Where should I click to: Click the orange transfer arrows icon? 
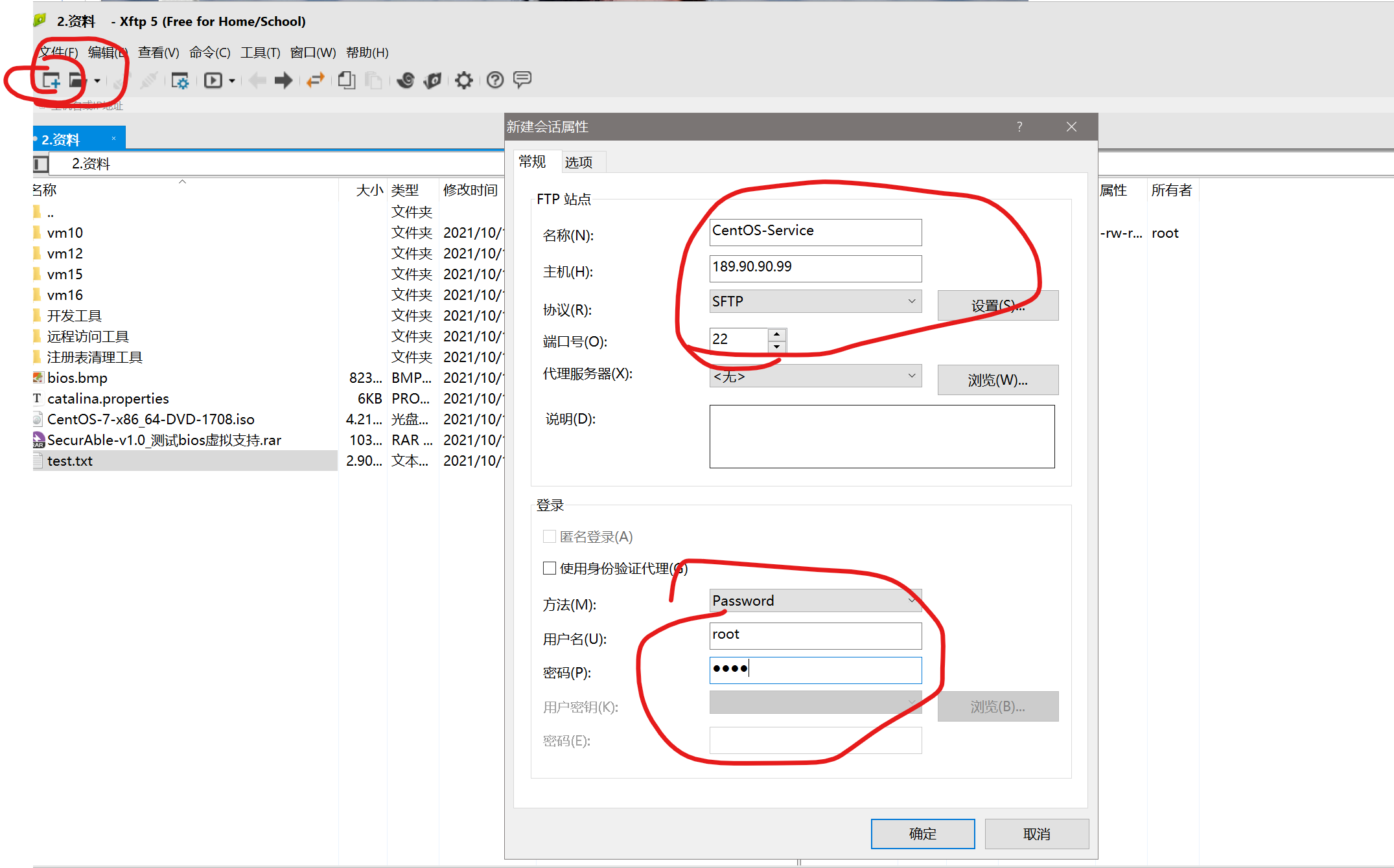(316, 80)
